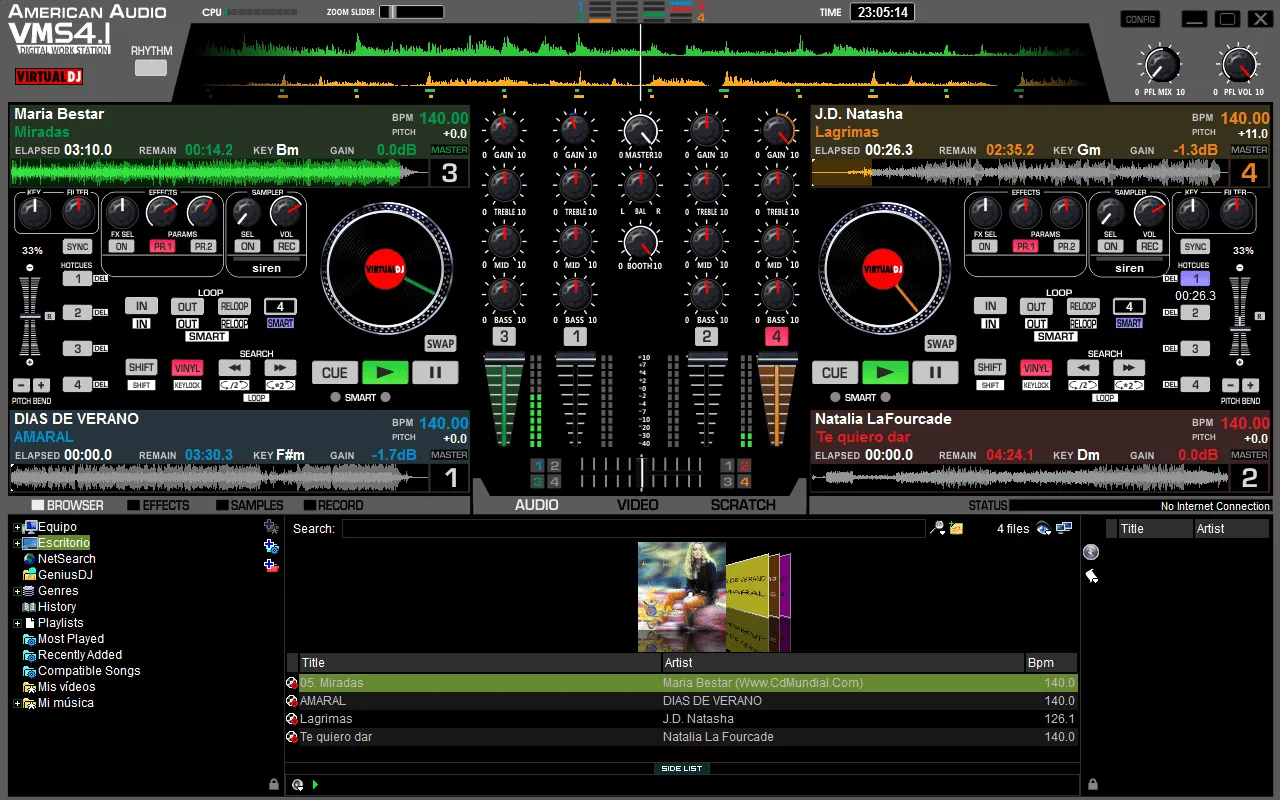The image size is (1280, 800).
Task: Set a CUE point on the right deck
Action: pos(834,372)
